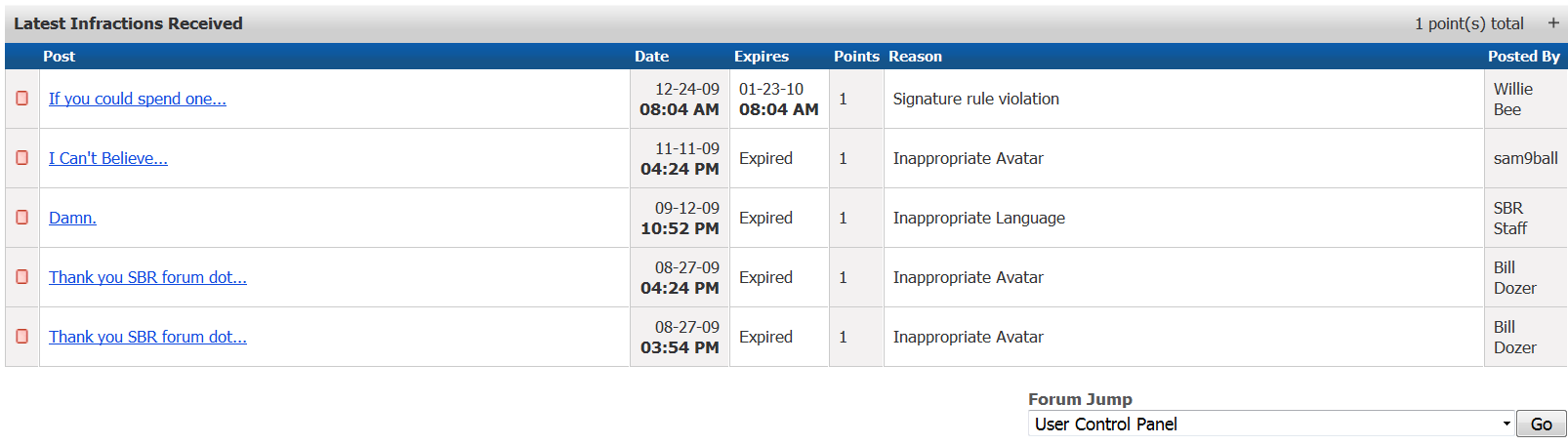The width and height of the screenshot is (1568, 445).
Task: Open the 'Damn.' post link
Action: (72, 218)
